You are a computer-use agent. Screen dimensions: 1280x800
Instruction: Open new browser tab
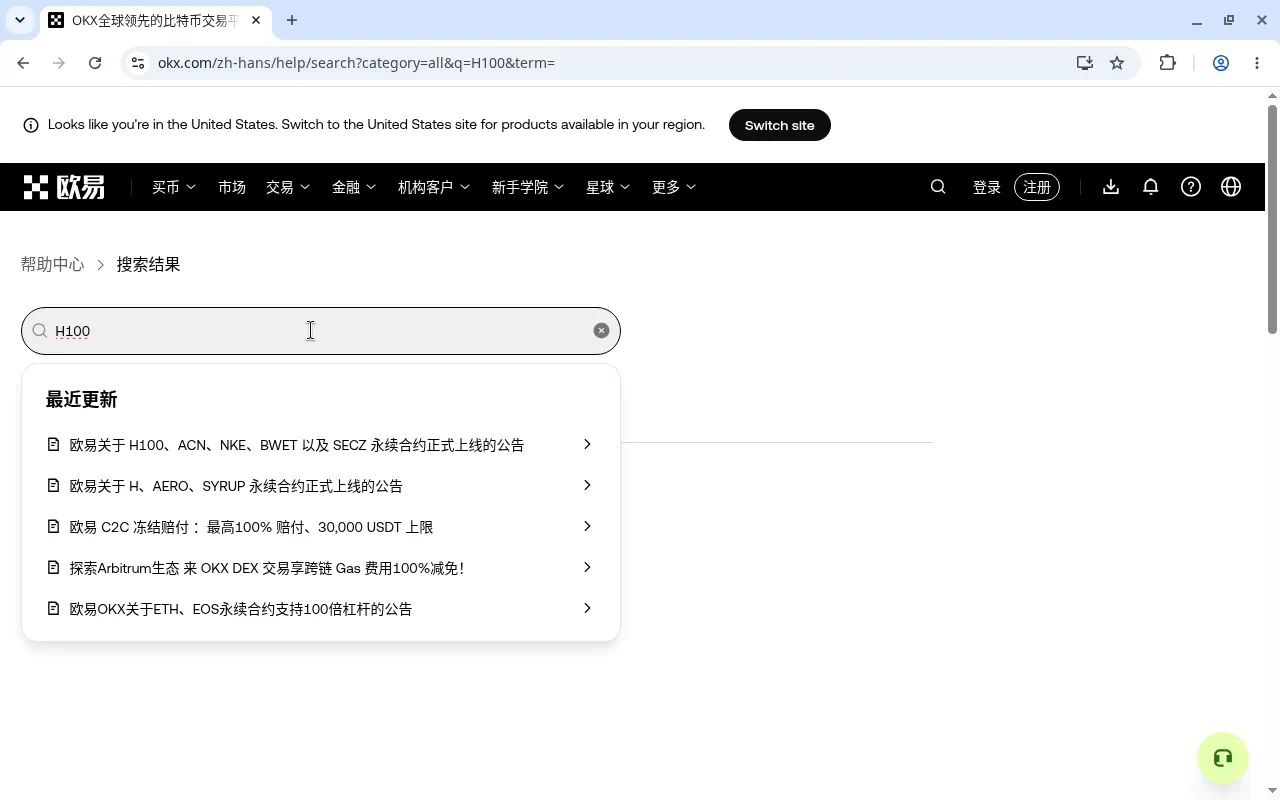point(292,20)
